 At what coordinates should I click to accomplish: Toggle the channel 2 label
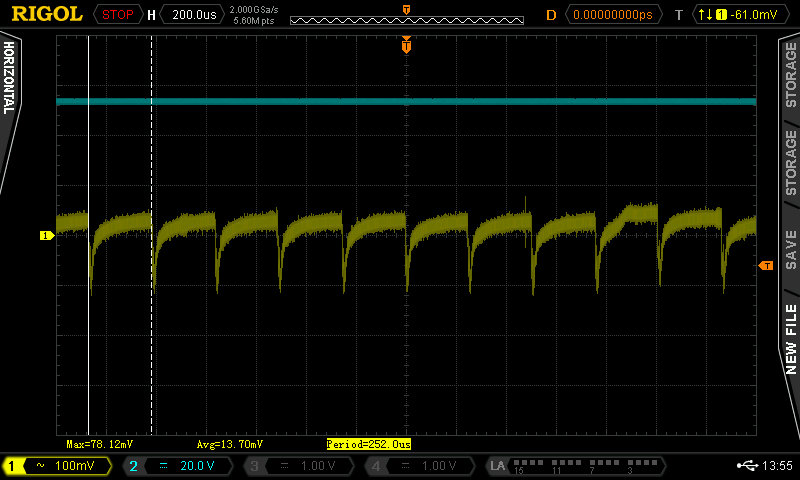(x=133, y=466)
